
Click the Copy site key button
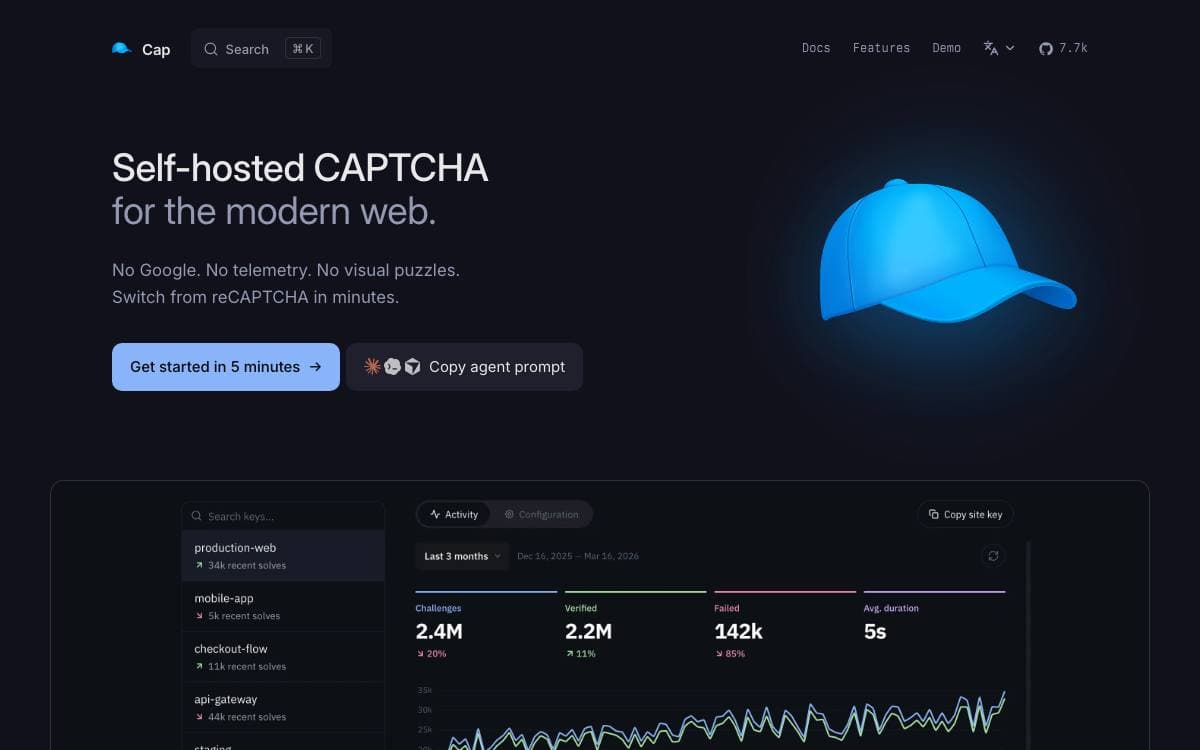point(965,514)
